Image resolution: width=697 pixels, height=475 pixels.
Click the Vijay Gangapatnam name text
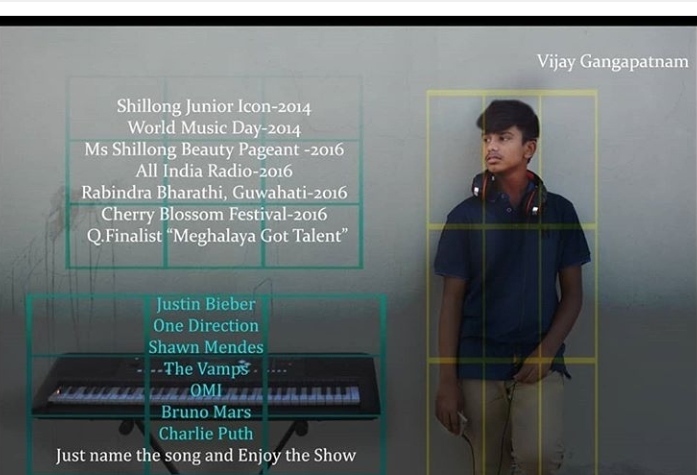click(612, 62)
